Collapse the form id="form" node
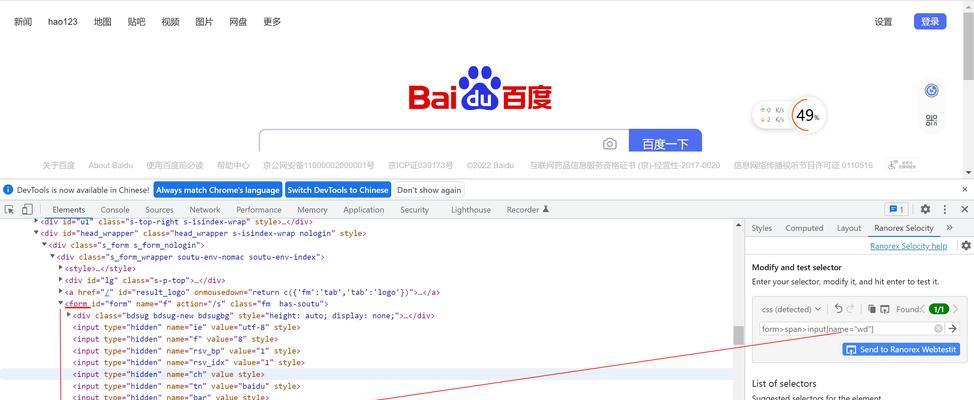The width and height of the screenshot is (974, 400). 60,303
